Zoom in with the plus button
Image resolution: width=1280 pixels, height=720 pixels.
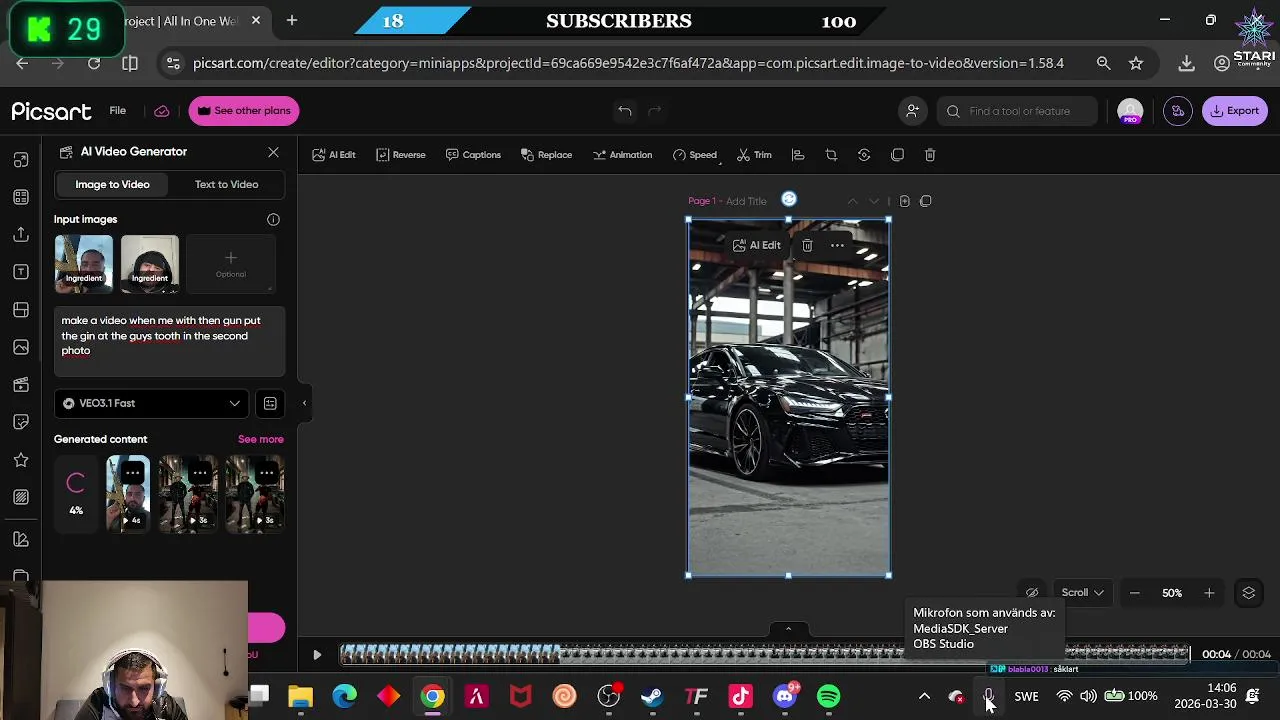click(1209, 593)
